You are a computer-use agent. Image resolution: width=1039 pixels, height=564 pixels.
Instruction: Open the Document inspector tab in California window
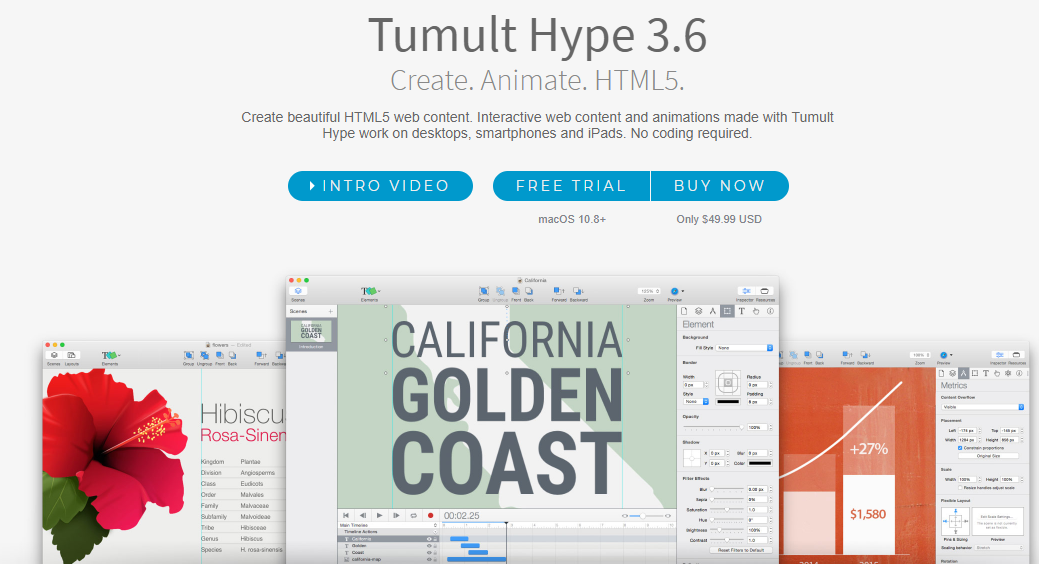(x=684, y=311)
